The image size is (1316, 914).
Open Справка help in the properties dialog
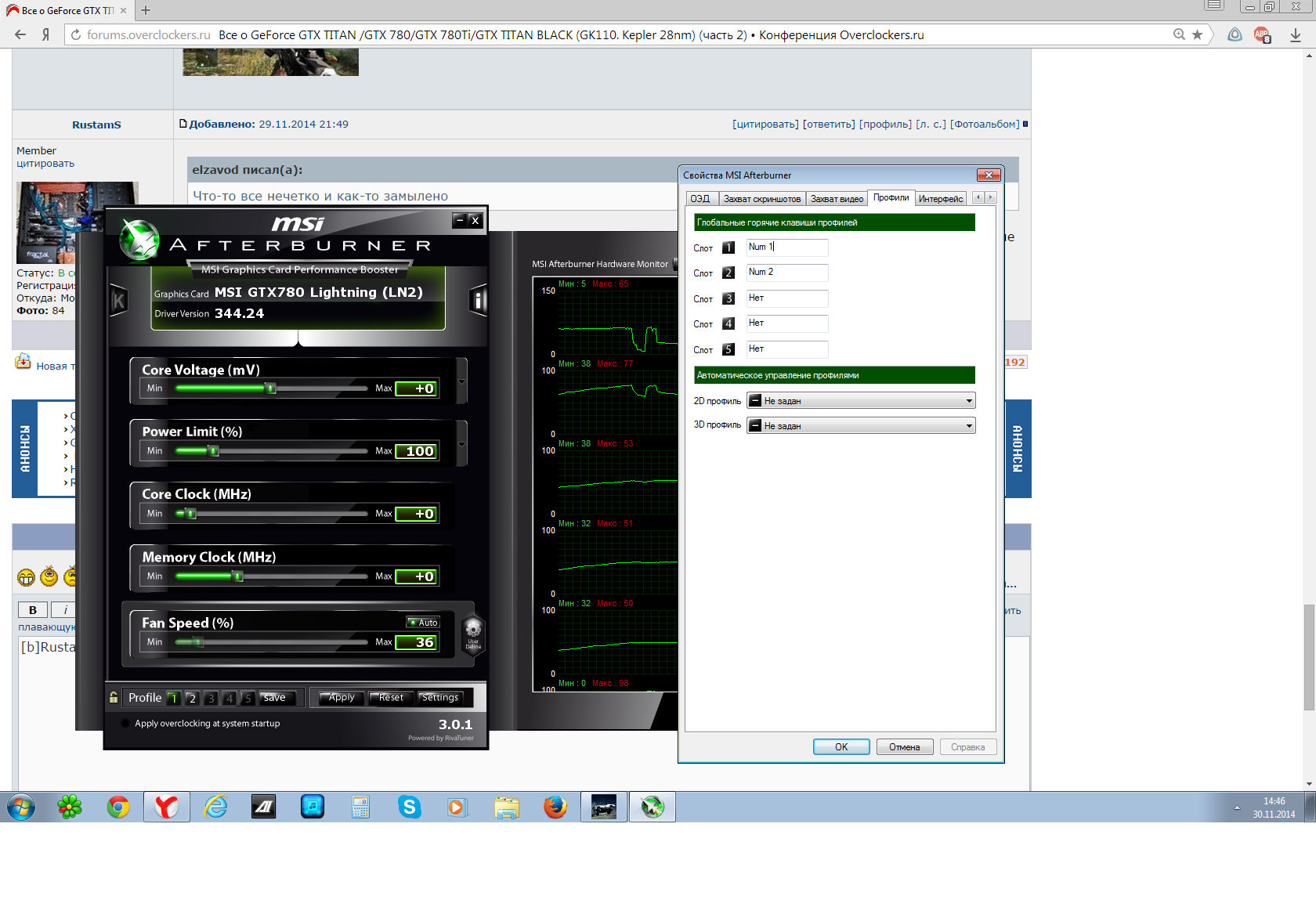coord(968,747)
